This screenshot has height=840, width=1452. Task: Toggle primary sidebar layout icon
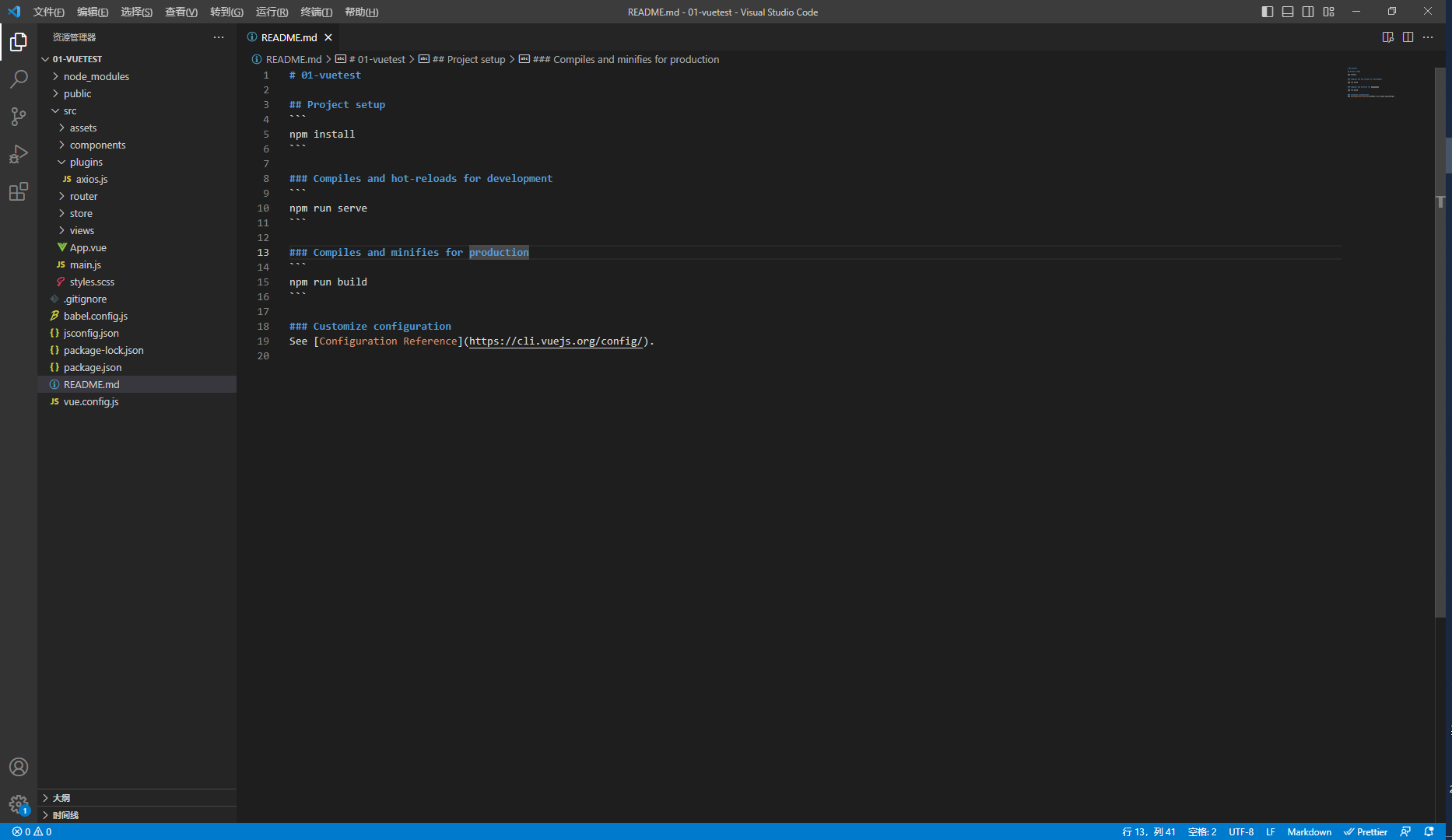(x=1268, y=12)
